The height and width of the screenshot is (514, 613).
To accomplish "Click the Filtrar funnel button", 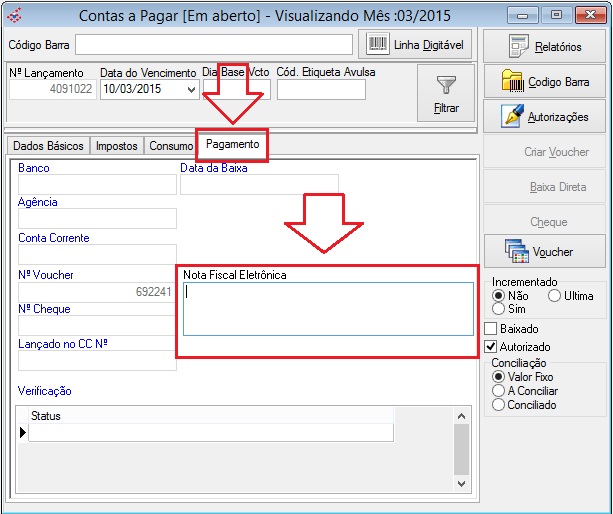I will [447, 94].
